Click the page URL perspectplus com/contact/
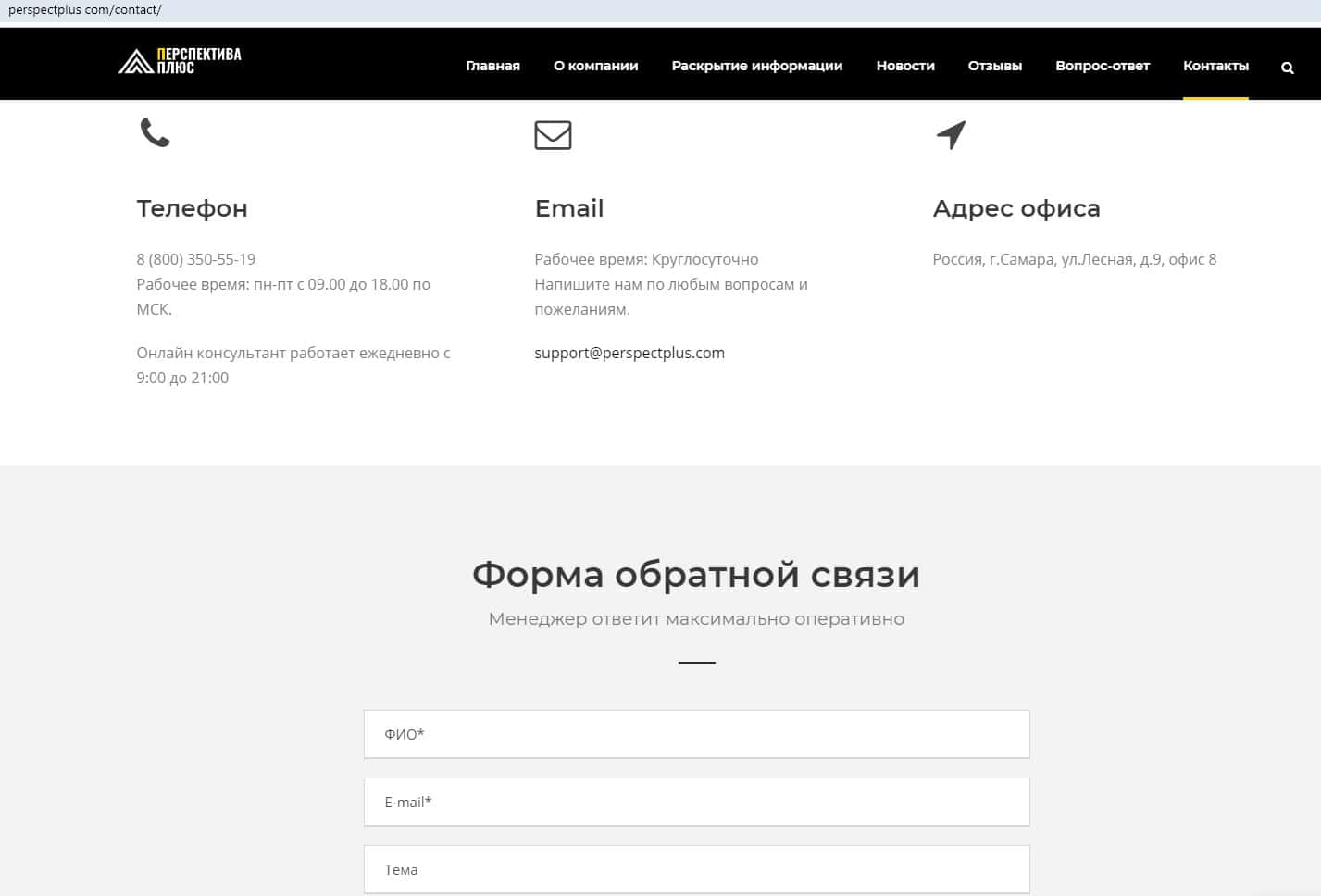 click(x=85, y=10)
